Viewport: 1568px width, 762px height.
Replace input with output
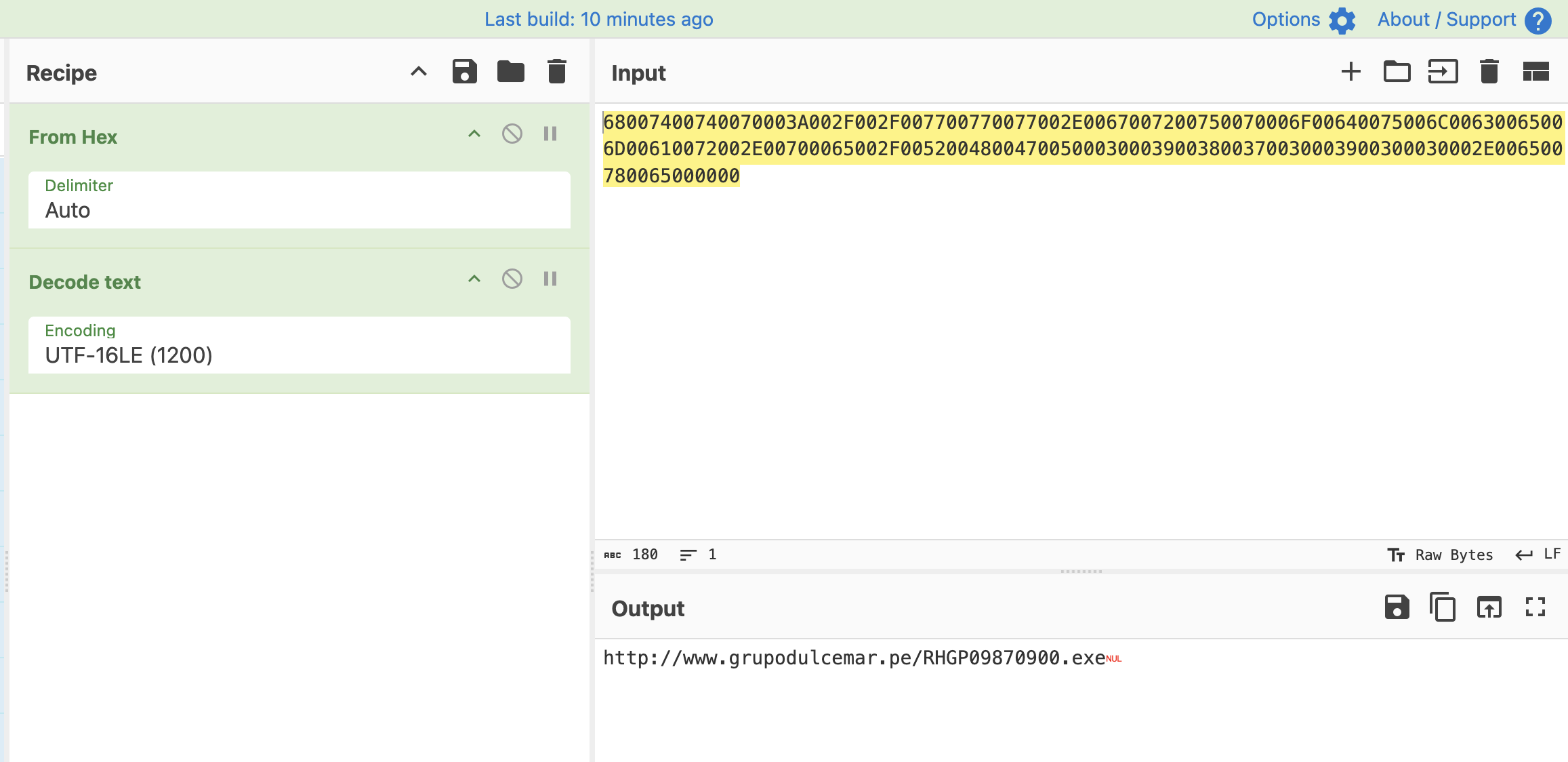tap(1489, 607)
